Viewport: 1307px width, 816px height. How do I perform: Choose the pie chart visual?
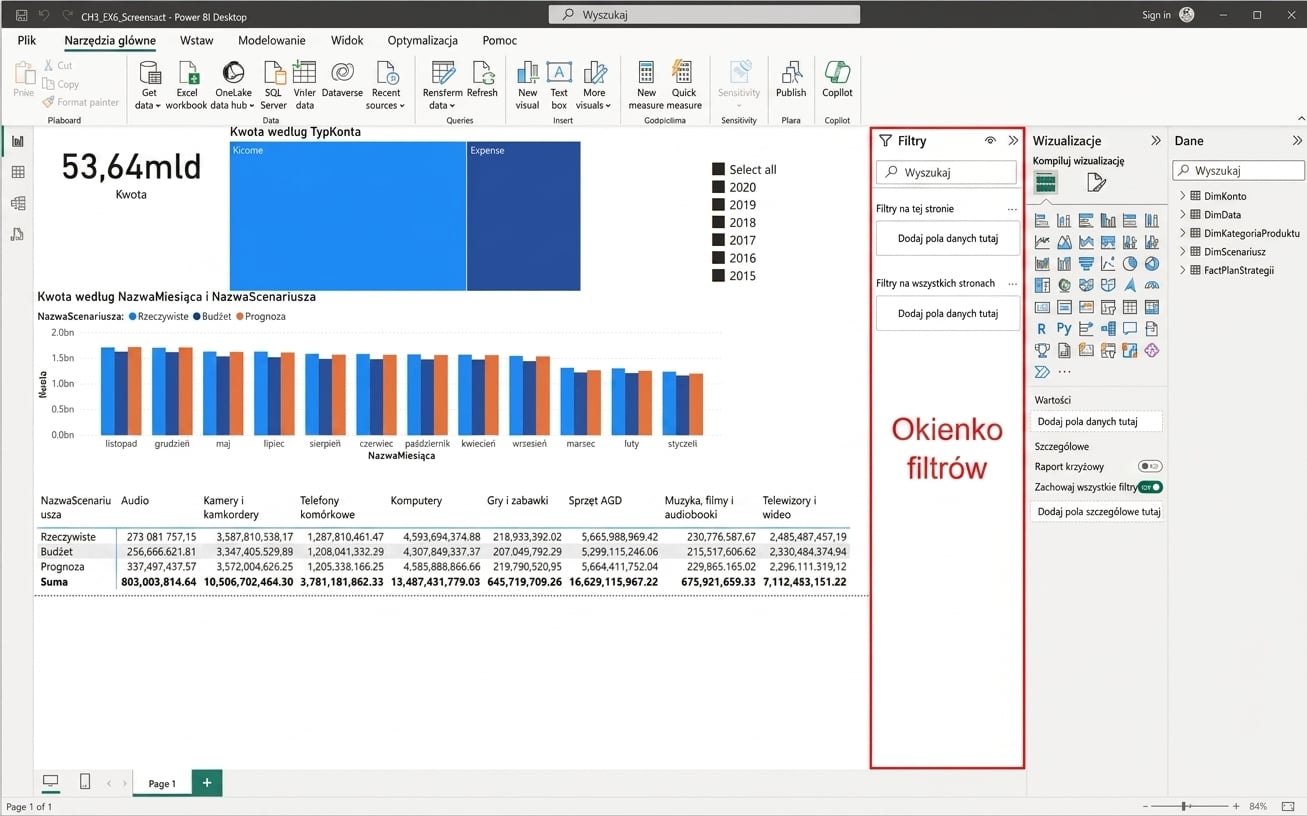pyautogui.click(x=1130, y=264)
